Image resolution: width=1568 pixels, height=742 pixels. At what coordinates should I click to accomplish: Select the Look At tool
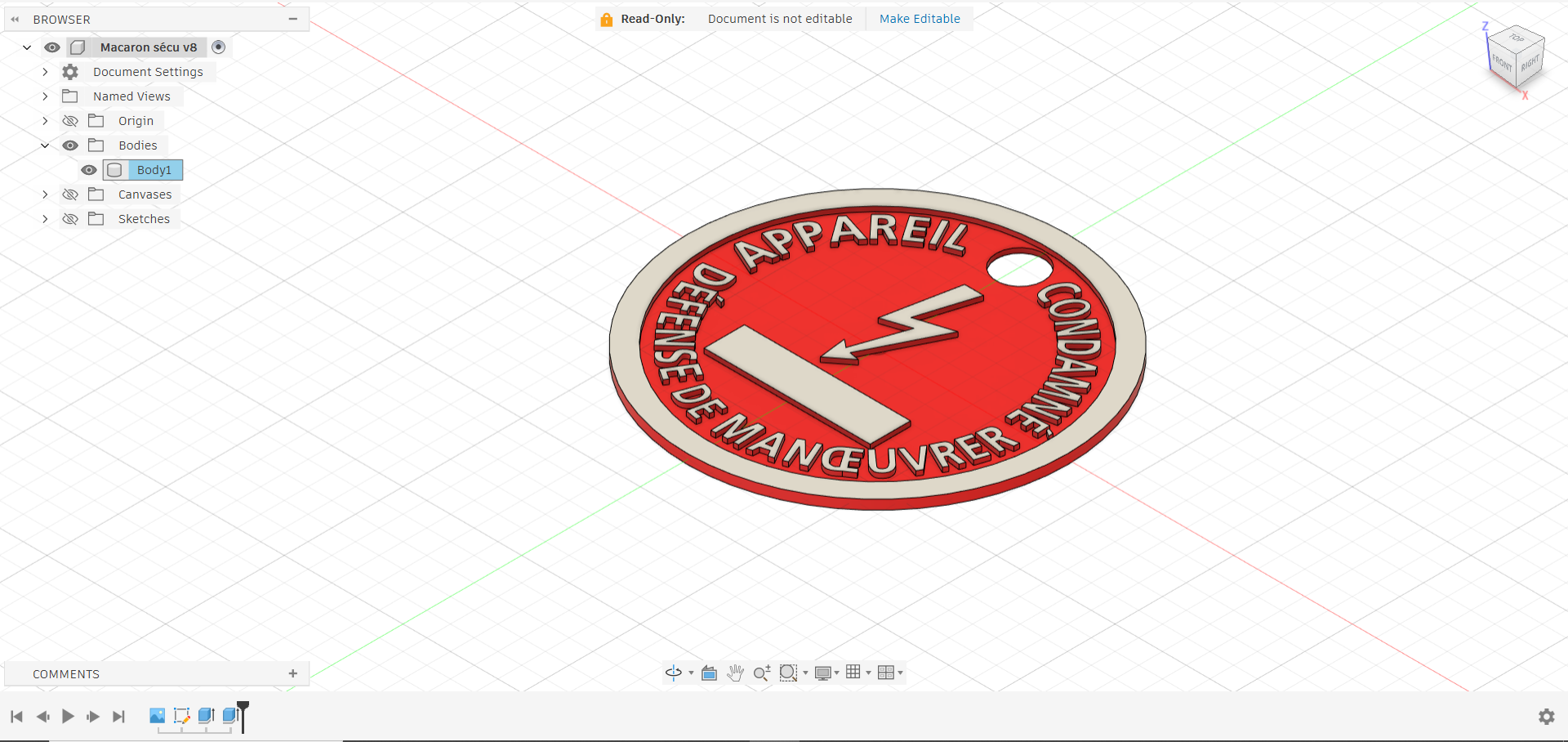709,673
